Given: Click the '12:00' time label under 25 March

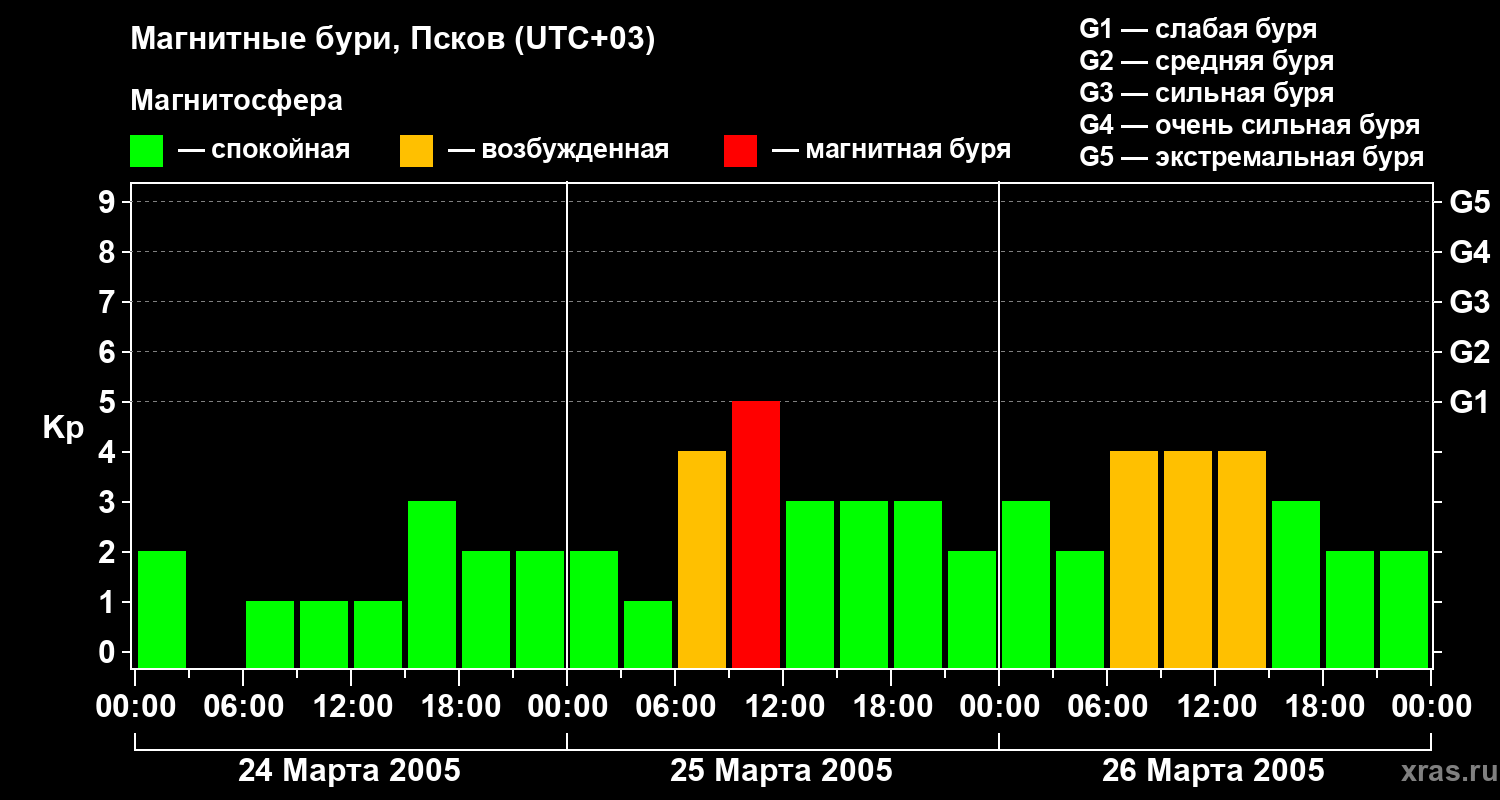Looking at the screenshot, I should (783, 706).
